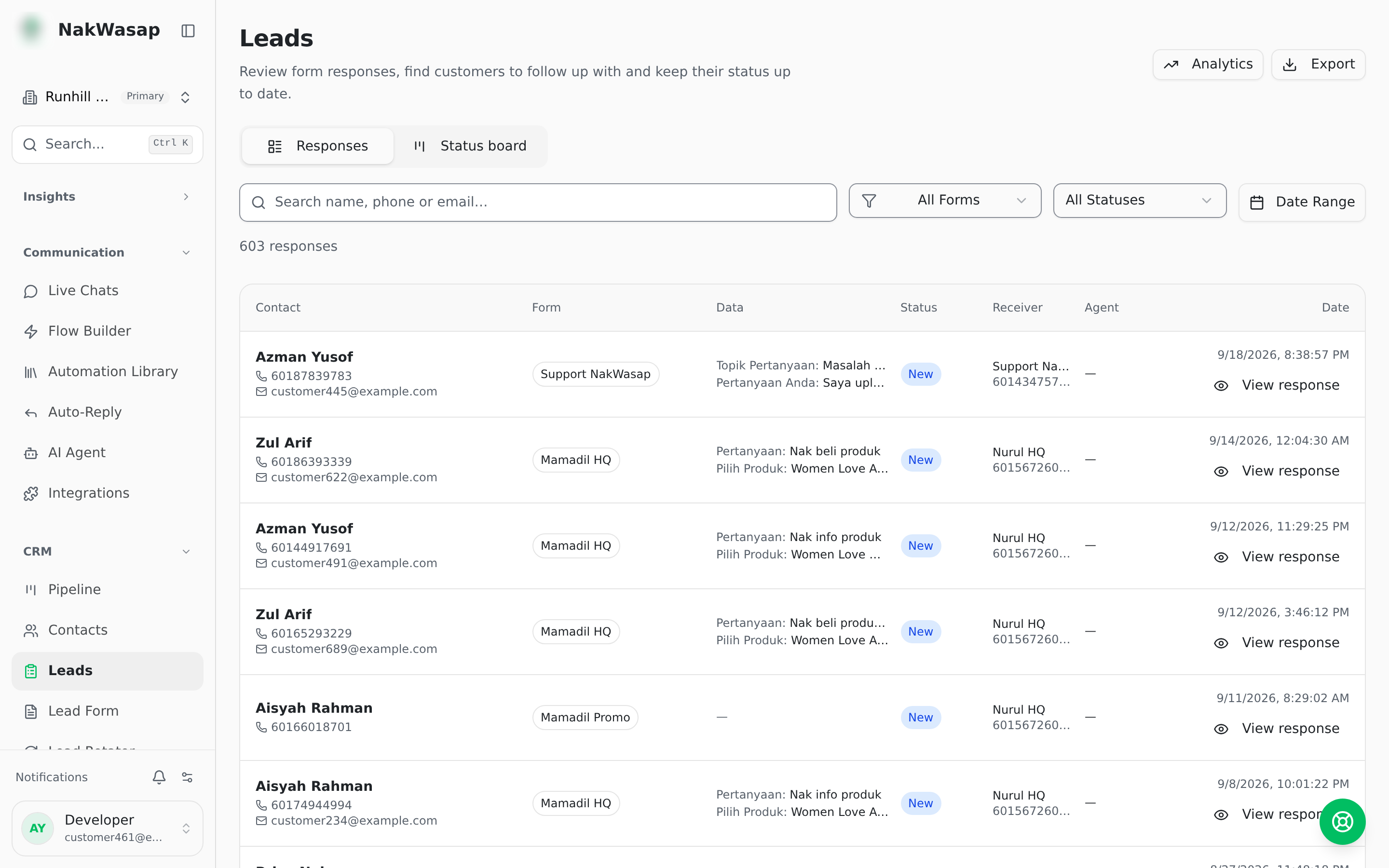Screen dimensions: 1389x868
Task: Focus the sidebar Search box
Action: (108, 144)
